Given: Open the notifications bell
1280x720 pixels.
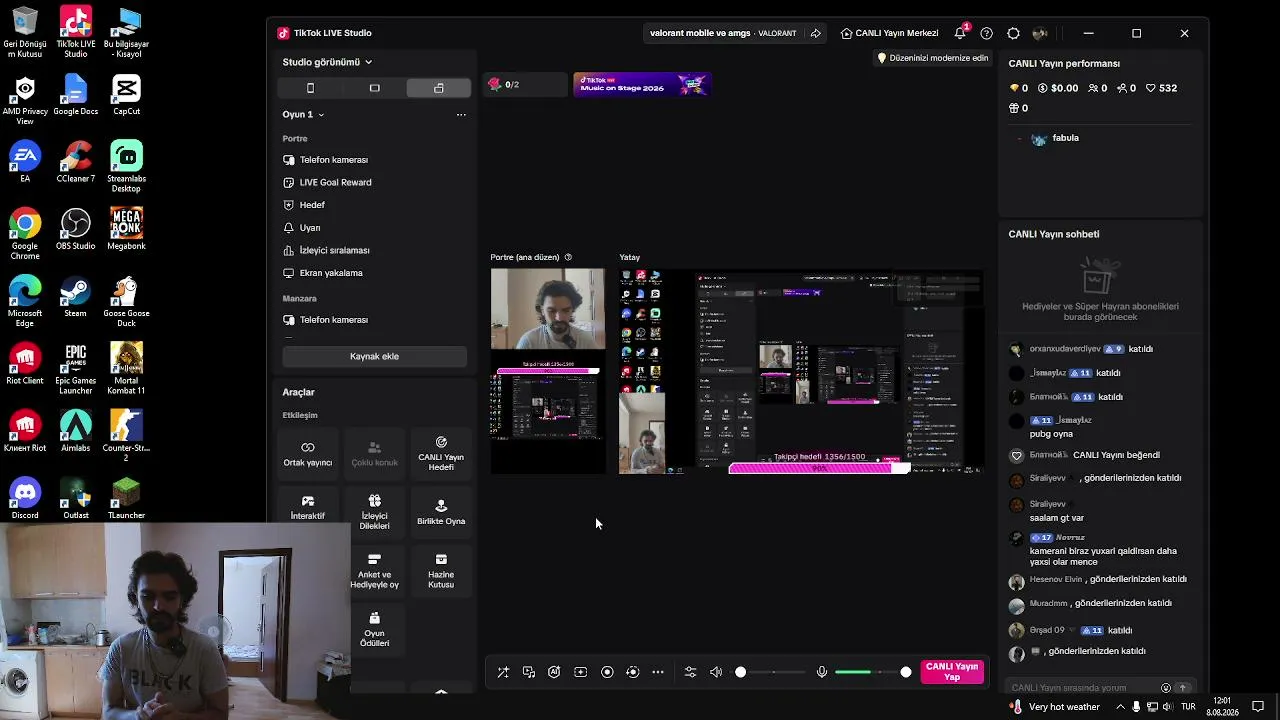Looking at the screenshot, I should coord(961,33).
